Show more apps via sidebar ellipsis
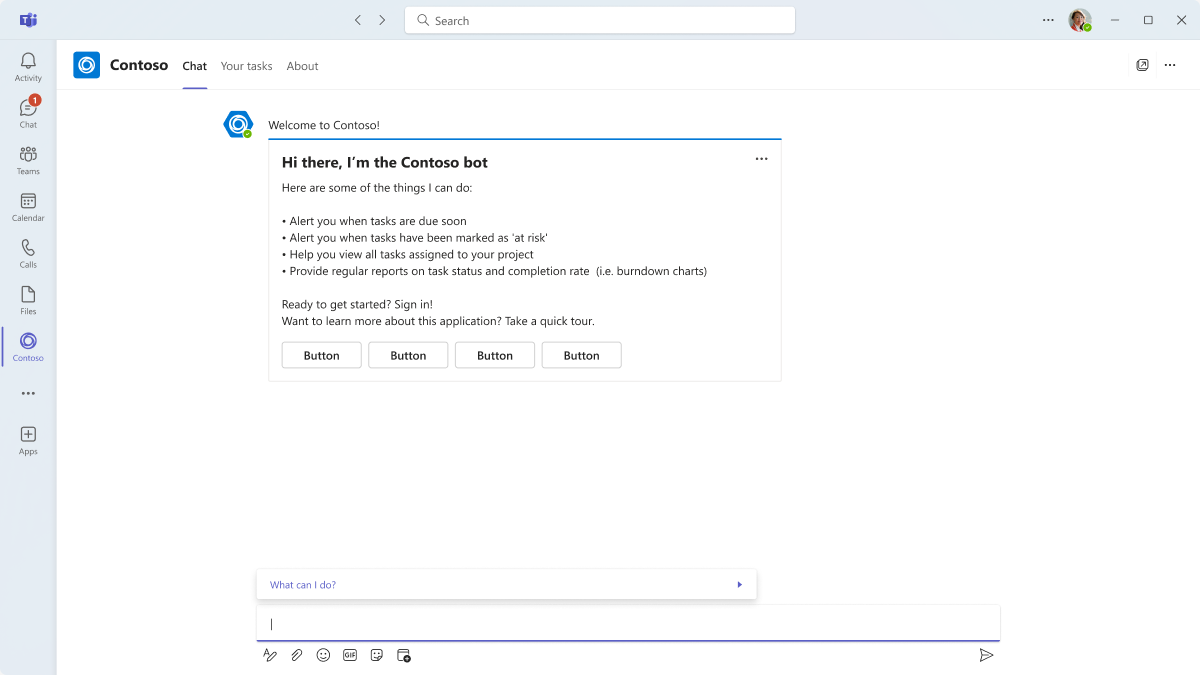Image resolution: width=1200 pixels, height=675 pixels. pos(28,393)
